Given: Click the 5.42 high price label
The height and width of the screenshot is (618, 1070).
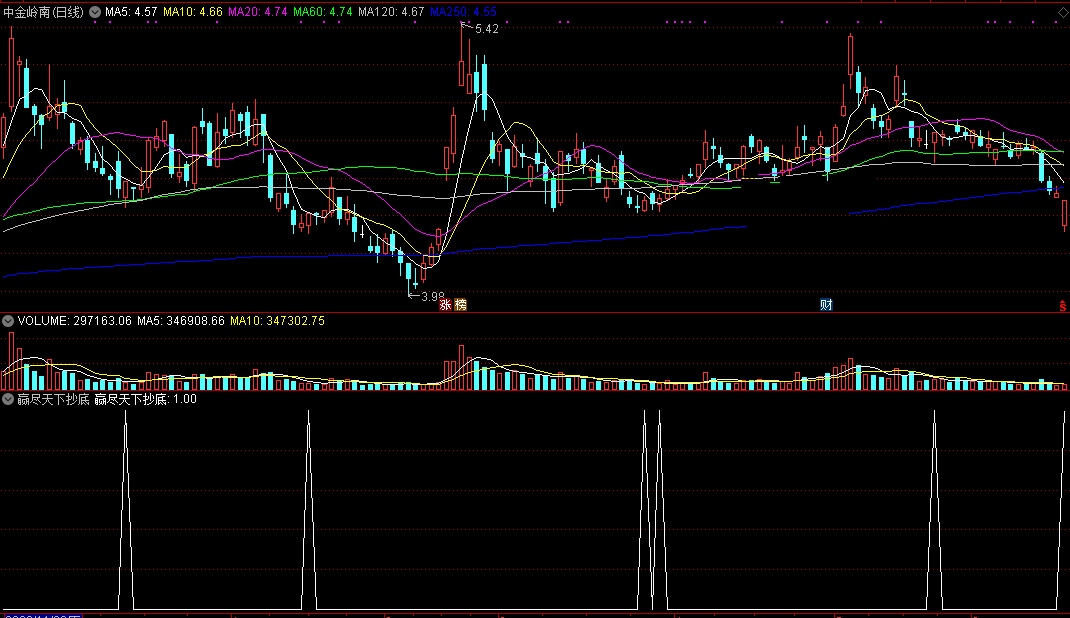Looking at the screenshot, I should pos(487,29).
